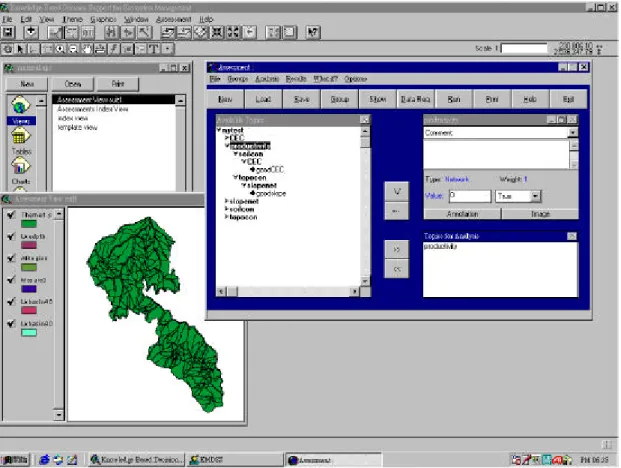Click the Find (binoculars) toolbar icon
Image resolution: width=621 pixels, height=468 pixels.
(112, 32)
